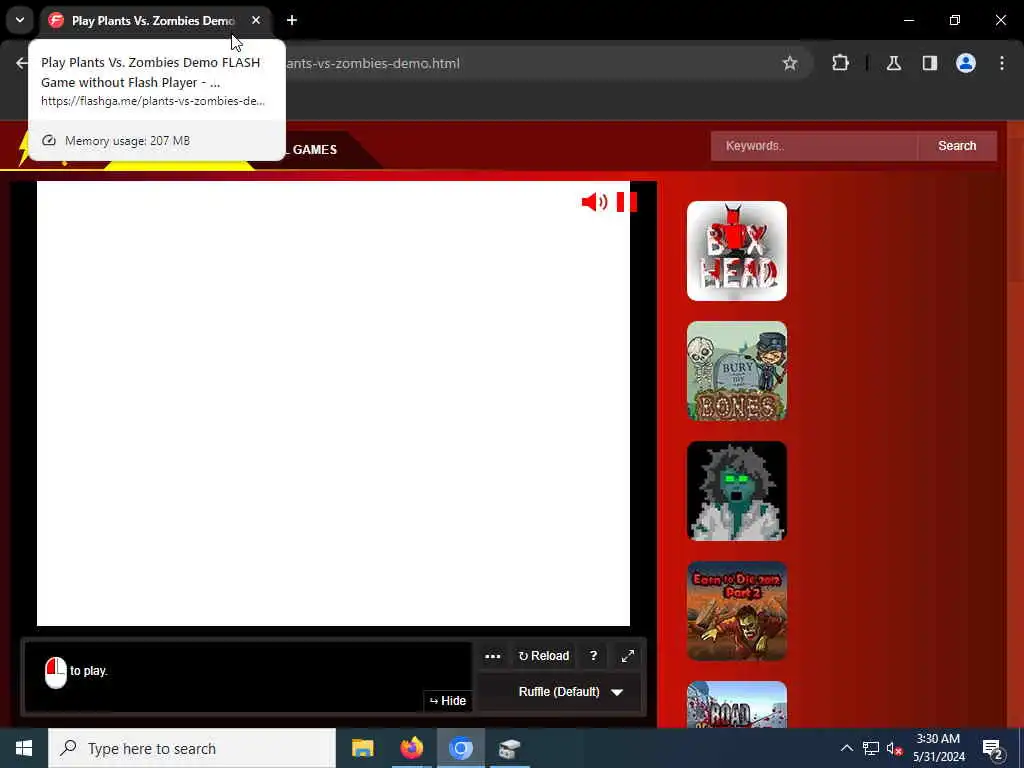
Task: Reload the flash game
Action: 543,656
